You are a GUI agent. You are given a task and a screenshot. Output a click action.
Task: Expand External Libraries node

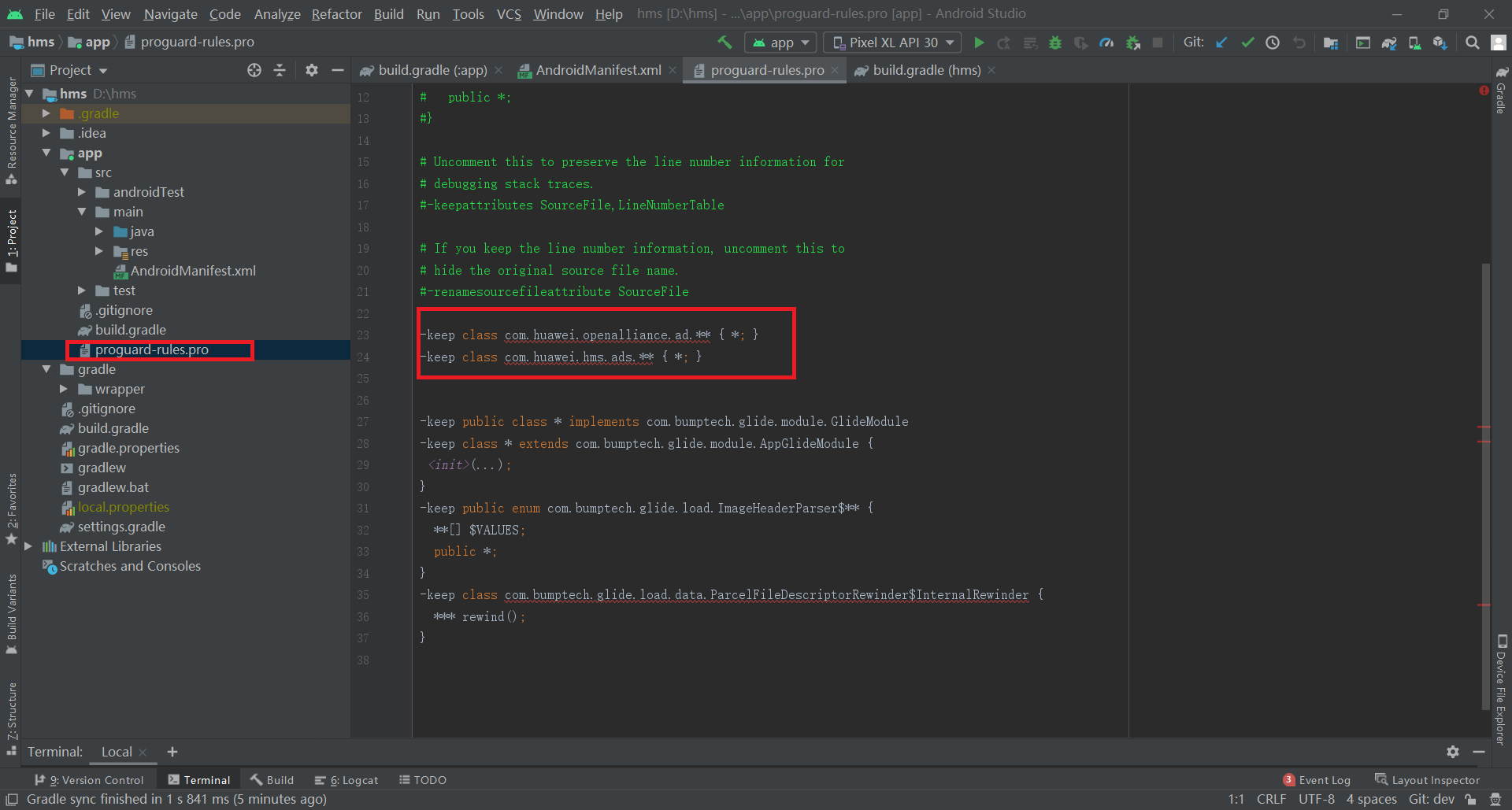[28, 546]
